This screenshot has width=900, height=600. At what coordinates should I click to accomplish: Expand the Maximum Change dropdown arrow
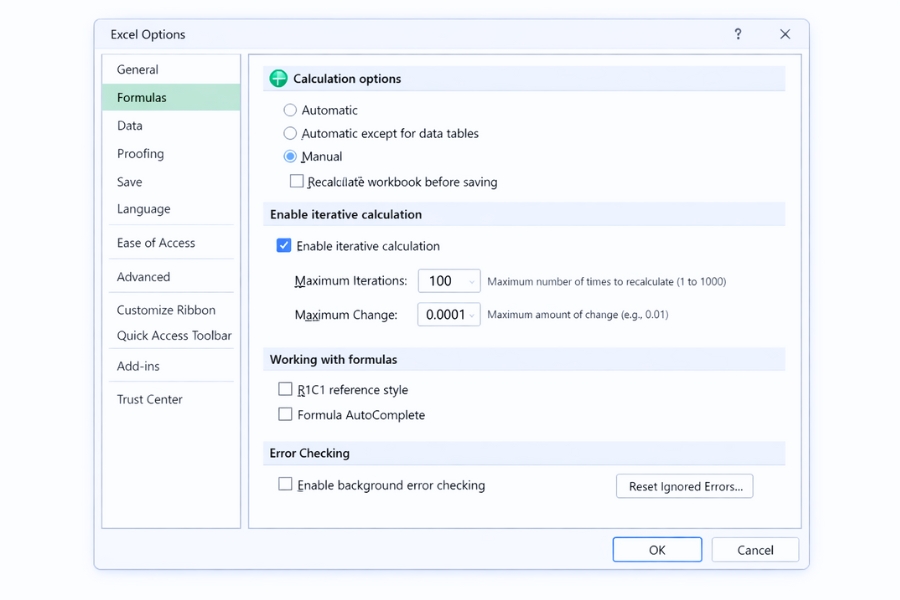coord(471,315)
